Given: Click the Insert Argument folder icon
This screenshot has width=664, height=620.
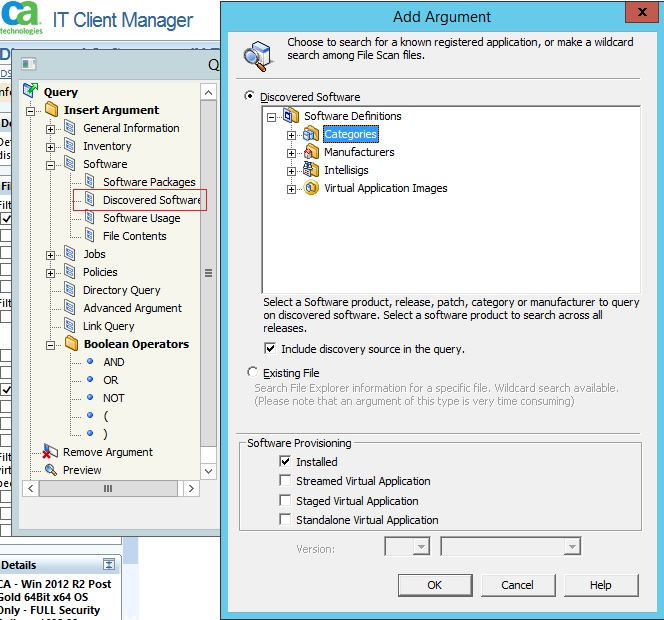Looking at the screenshot, I should pos(52,109).
